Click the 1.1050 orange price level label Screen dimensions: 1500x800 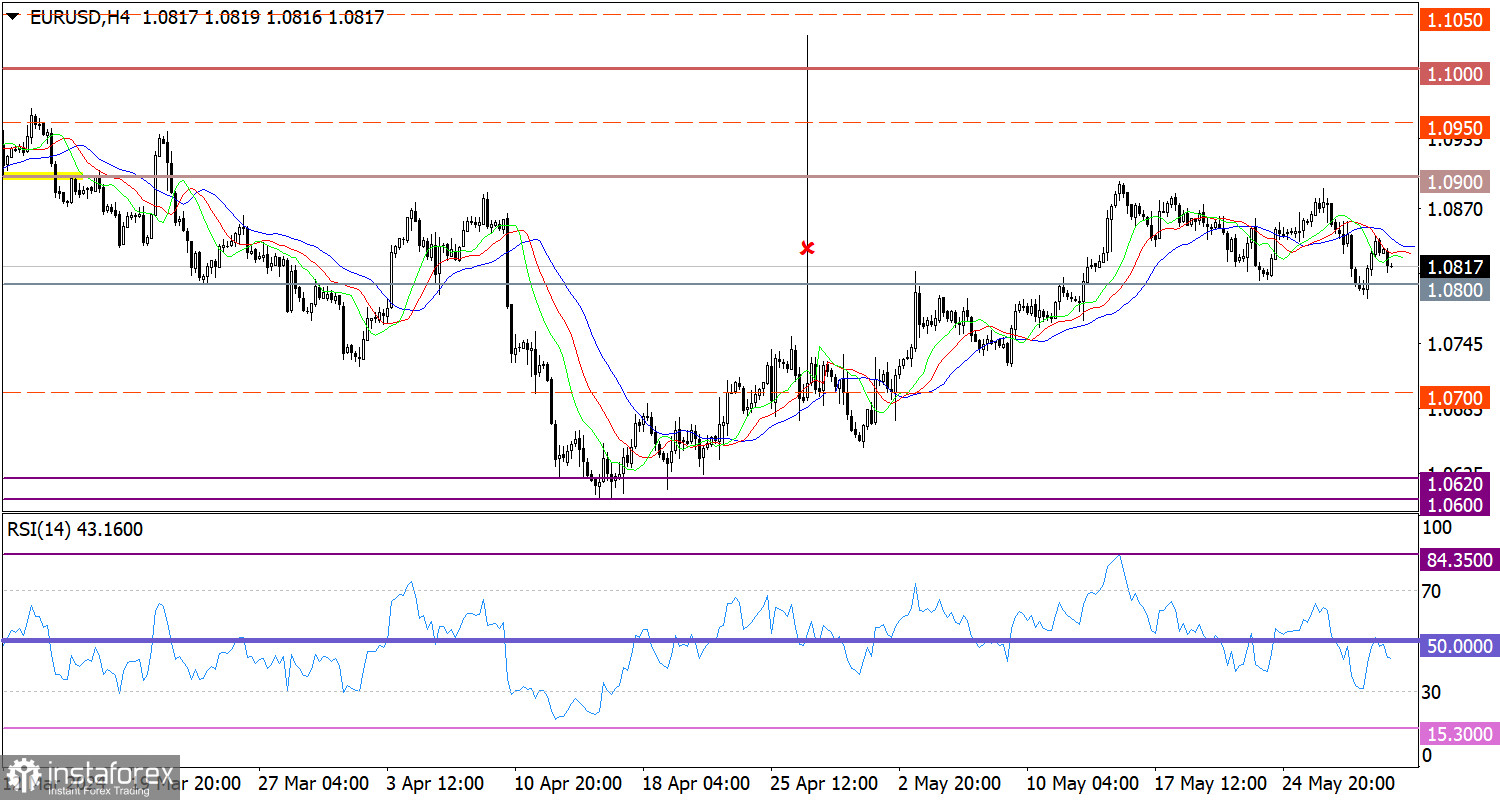tap(1455, 19)
